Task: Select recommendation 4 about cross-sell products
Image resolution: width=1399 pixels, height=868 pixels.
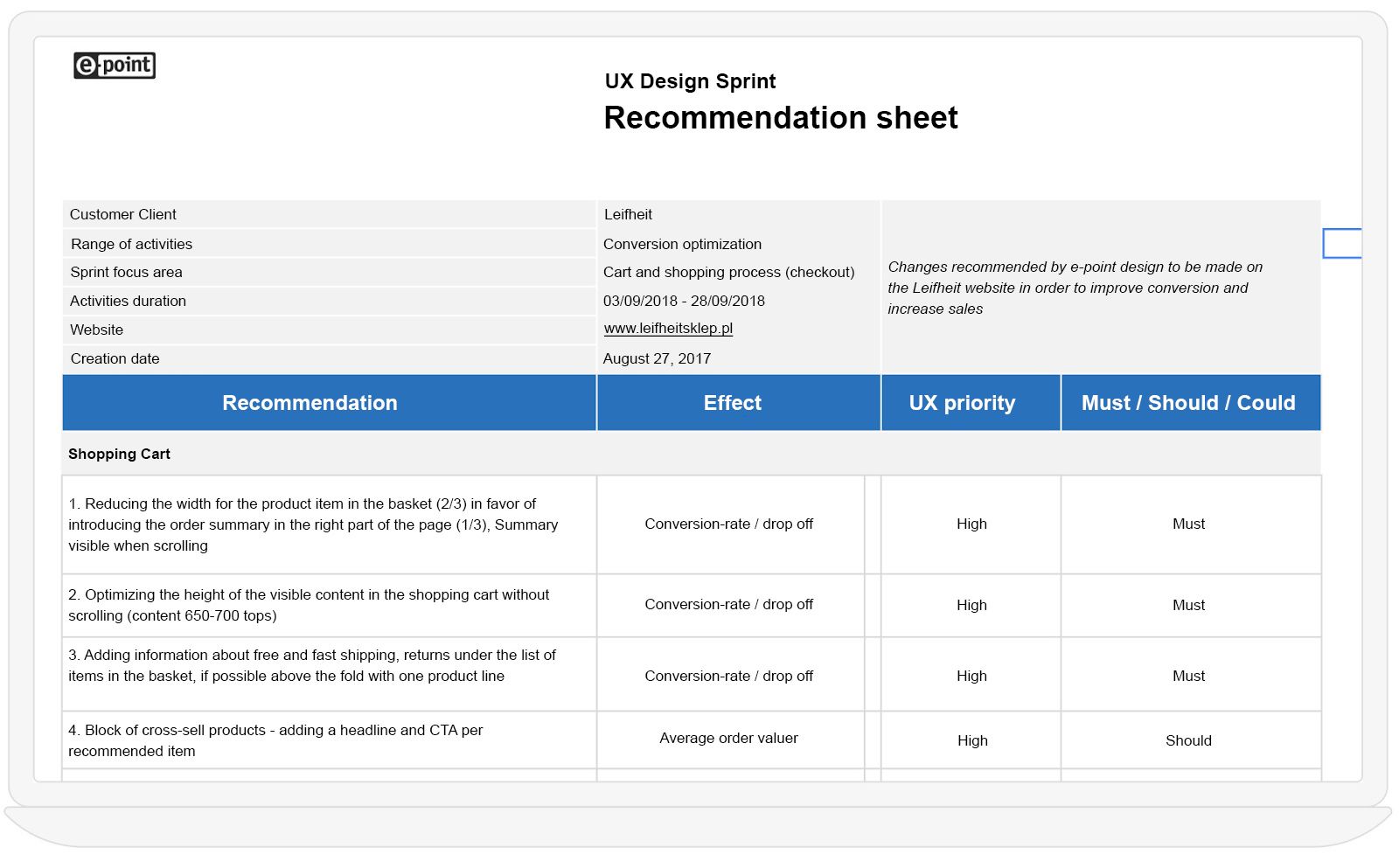Action: click(275, 740)
